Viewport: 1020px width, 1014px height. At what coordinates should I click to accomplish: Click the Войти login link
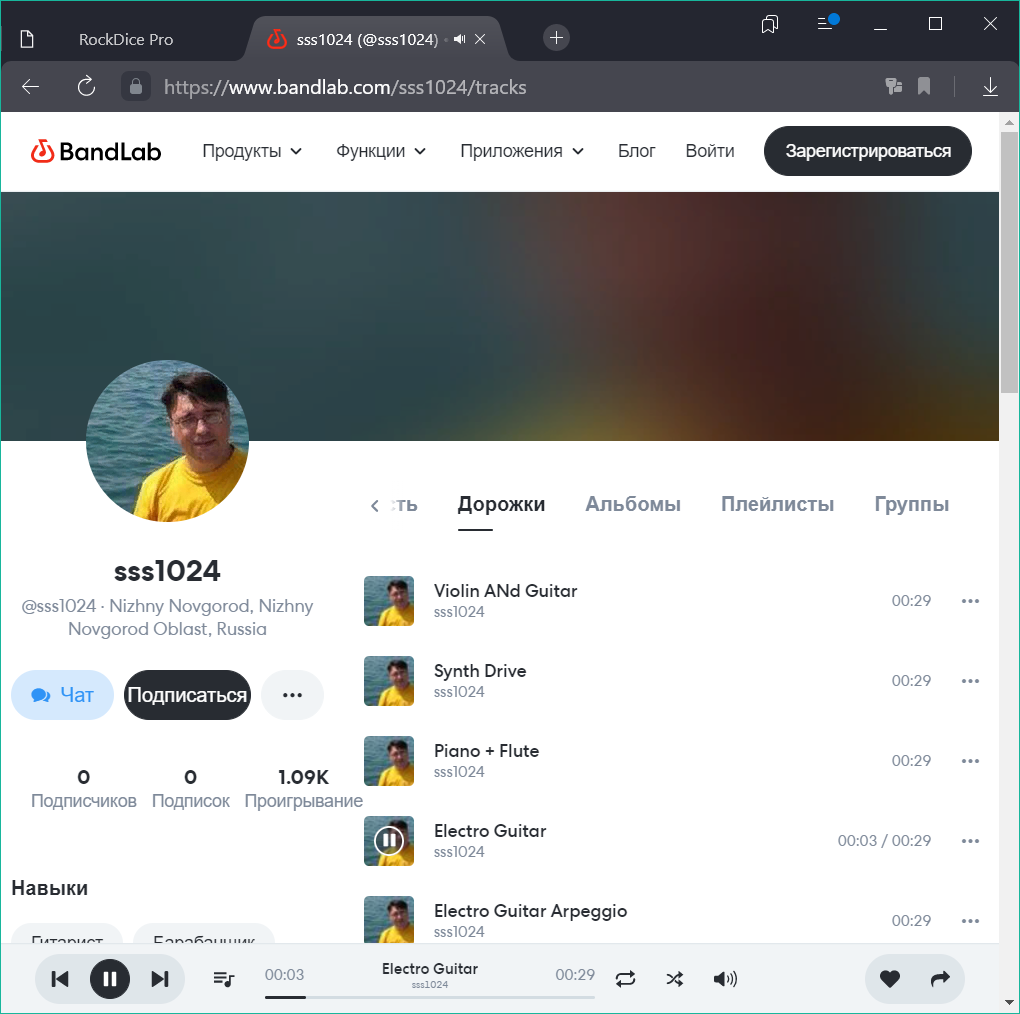pyautogui.click(x=710, y=151)
